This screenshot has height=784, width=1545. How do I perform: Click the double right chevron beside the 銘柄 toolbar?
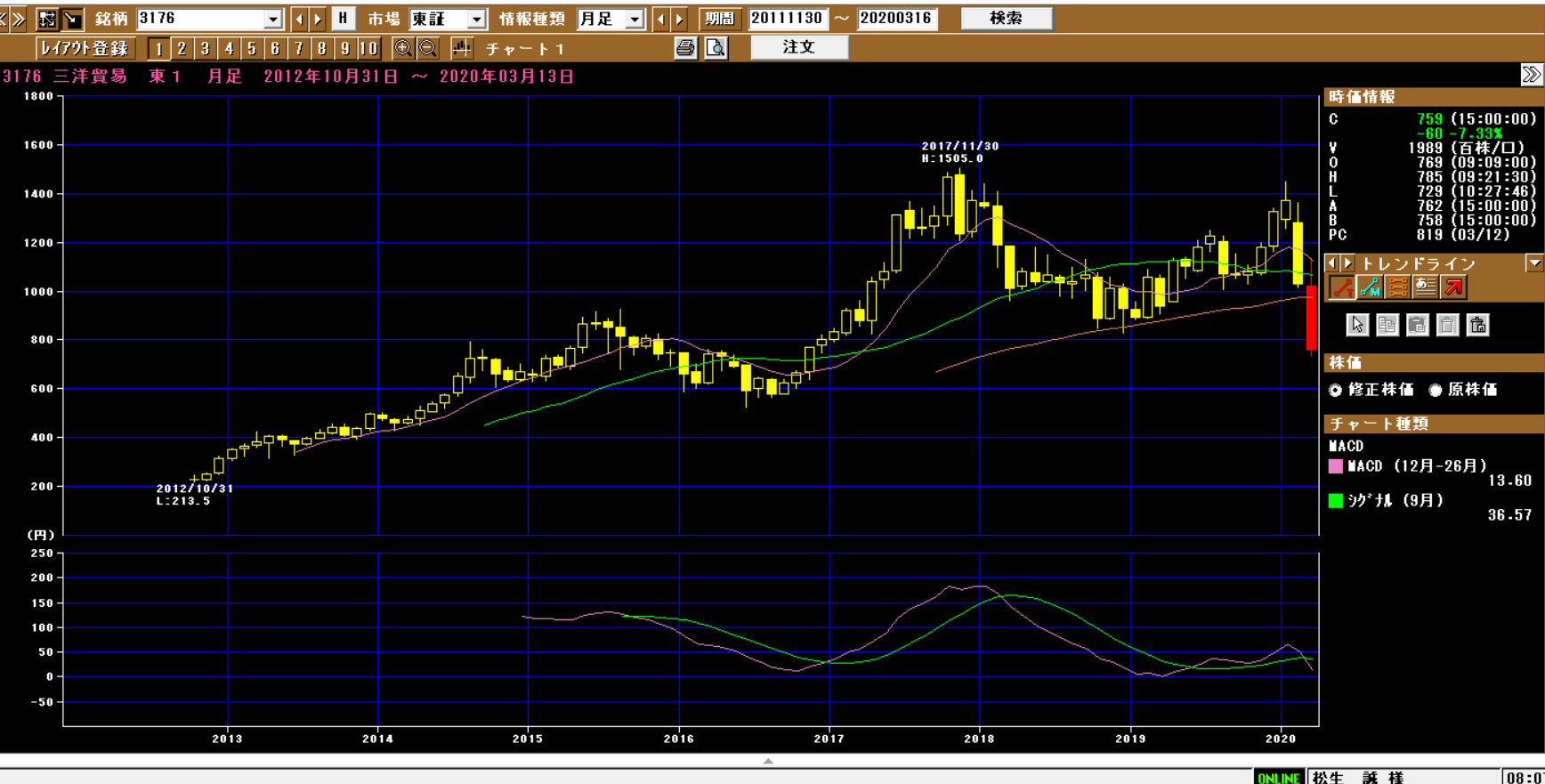pyautogui.click(x=18, y=19)
